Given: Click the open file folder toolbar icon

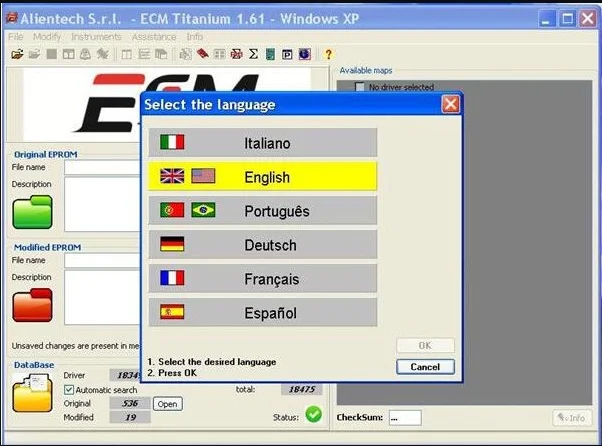Looking at the screenshot, I should tap(17, 54).
